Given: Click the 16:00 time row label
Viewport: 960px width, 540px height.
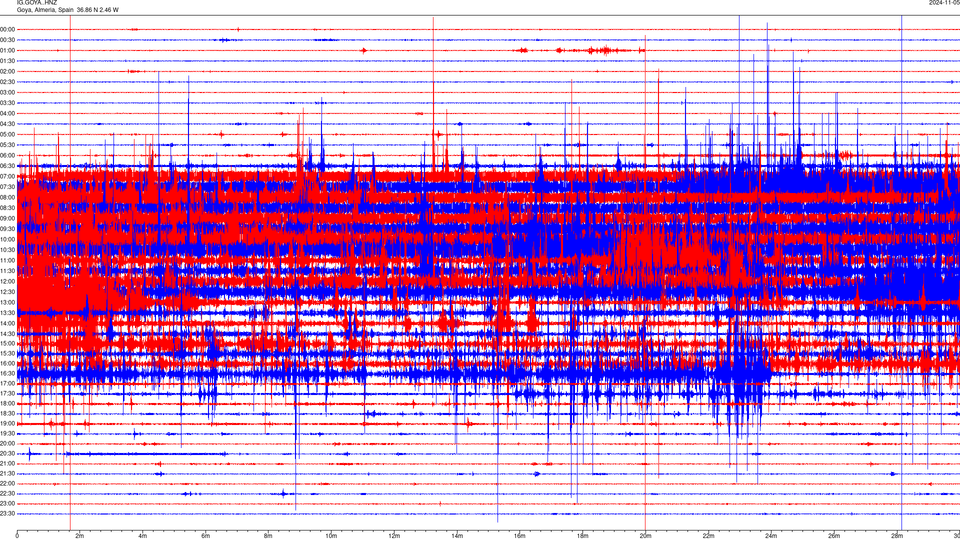Looking at the screenshot, I should point(7,364).
